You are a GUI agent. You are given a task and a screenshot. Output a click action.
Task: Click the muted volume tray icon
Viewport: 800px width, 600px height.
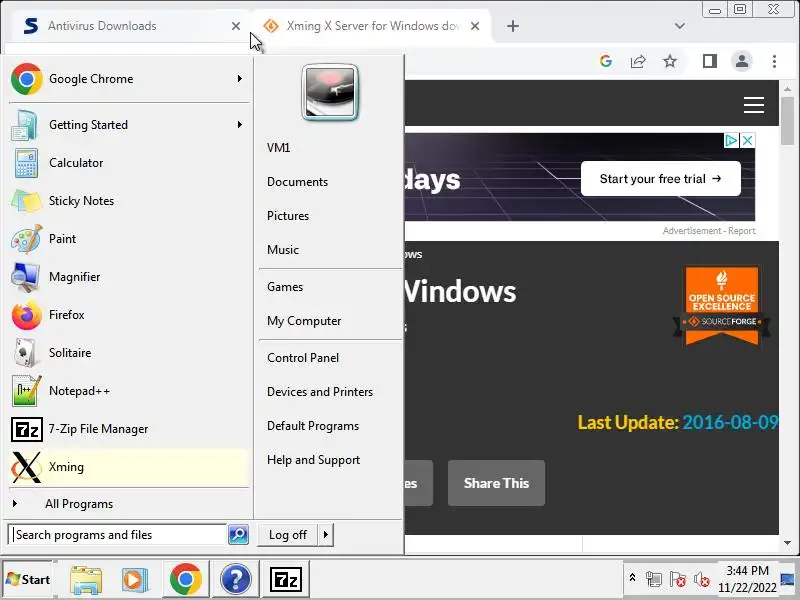click(x=702, y=579)
